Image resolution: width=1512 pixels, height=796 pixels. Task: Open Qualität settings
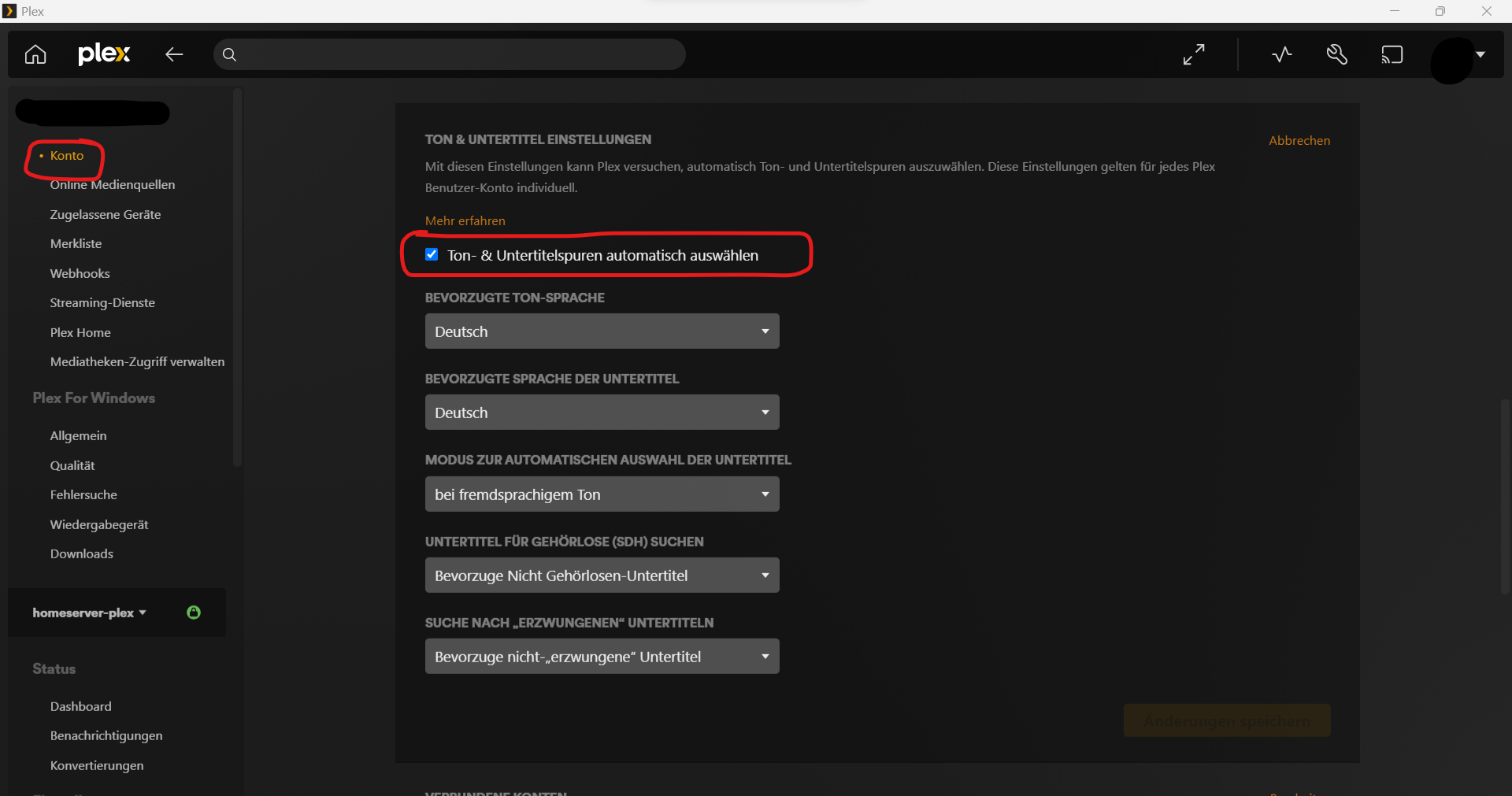(x=72, y=465)
